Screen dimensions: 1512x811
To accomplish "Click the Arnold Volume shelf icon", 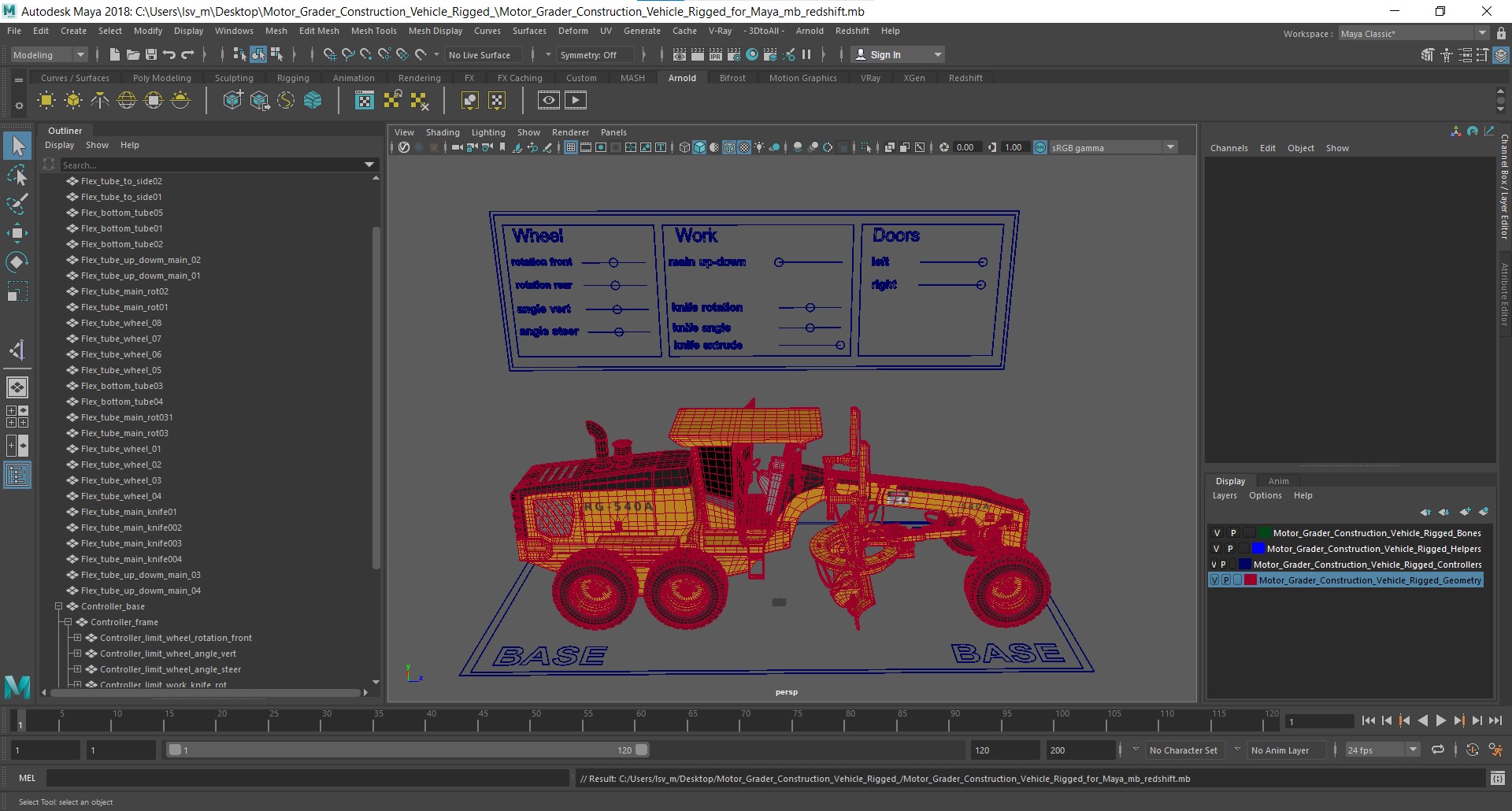I will click(x=313, y=100).
